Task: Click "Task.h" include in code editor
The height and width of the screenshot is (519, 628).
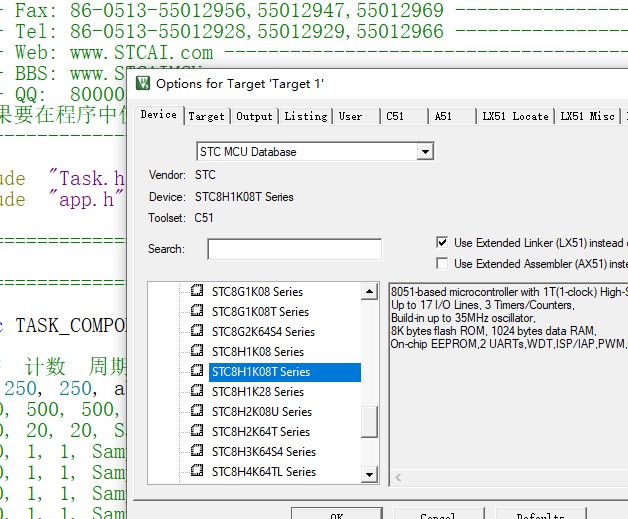Action: coord(87,178)
